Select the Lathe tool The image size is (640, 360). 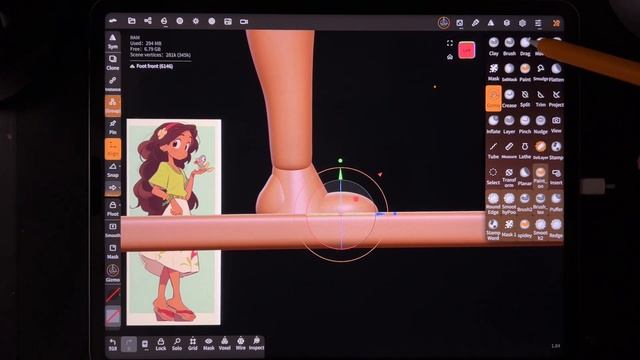(525, 150)
